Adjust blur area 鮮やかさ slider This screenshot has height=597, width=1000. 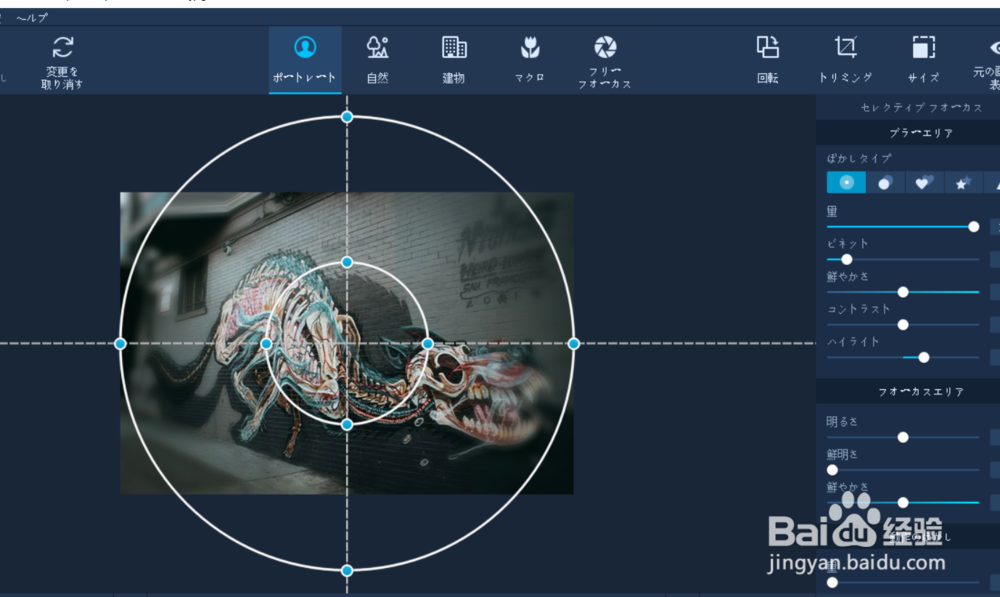tap(903, 292)
